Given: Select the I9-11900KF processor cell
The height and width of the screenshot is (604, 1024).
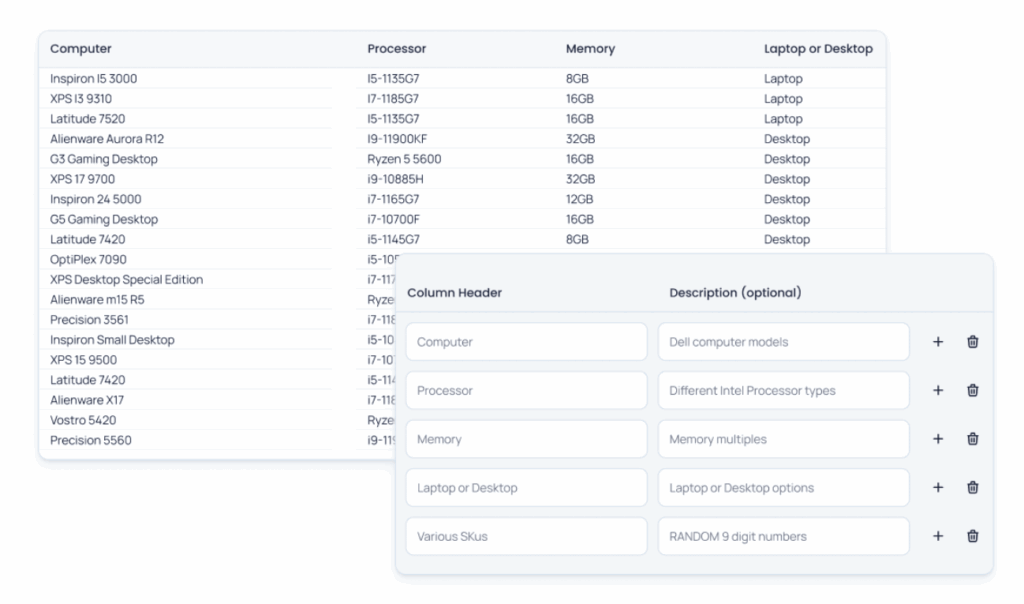Looking at the screenshot, I should [397, 139].
